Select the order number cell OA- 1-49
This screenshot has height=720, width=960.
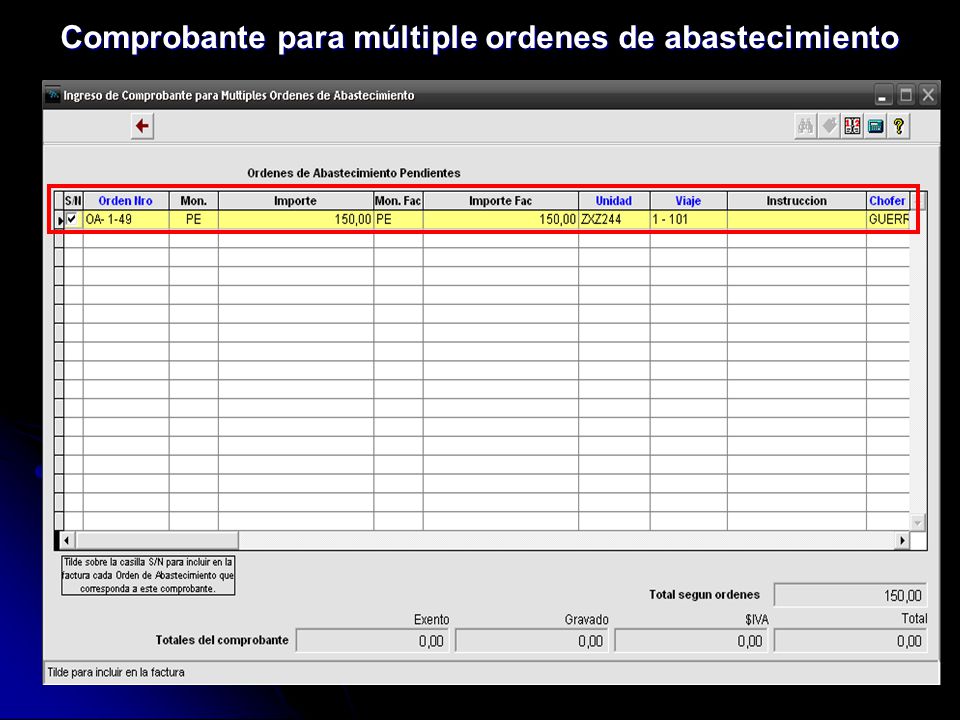pos(126,220)
